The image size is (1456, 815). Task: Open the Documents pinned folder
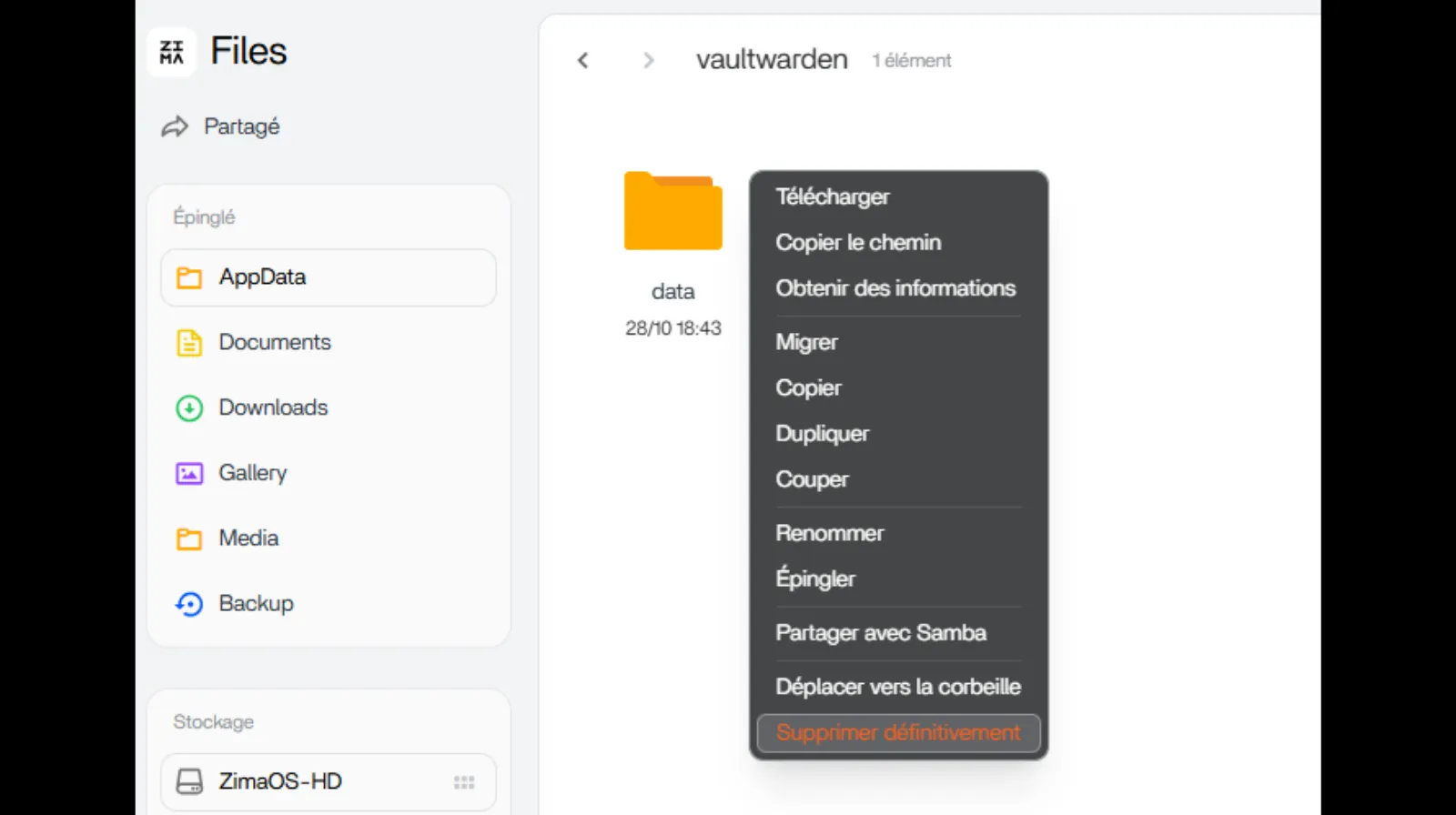click(x=274, y=343)
